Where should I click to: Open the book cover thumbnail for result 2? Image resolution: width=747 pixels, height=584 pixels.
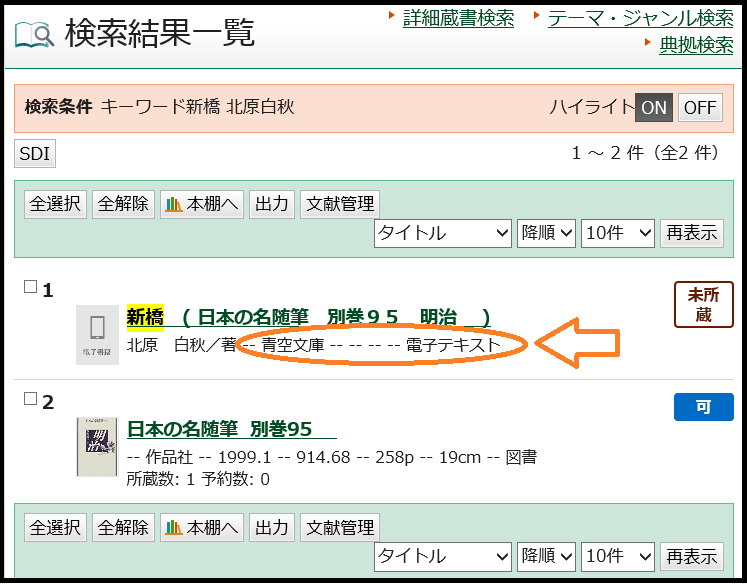click(97, 447)
